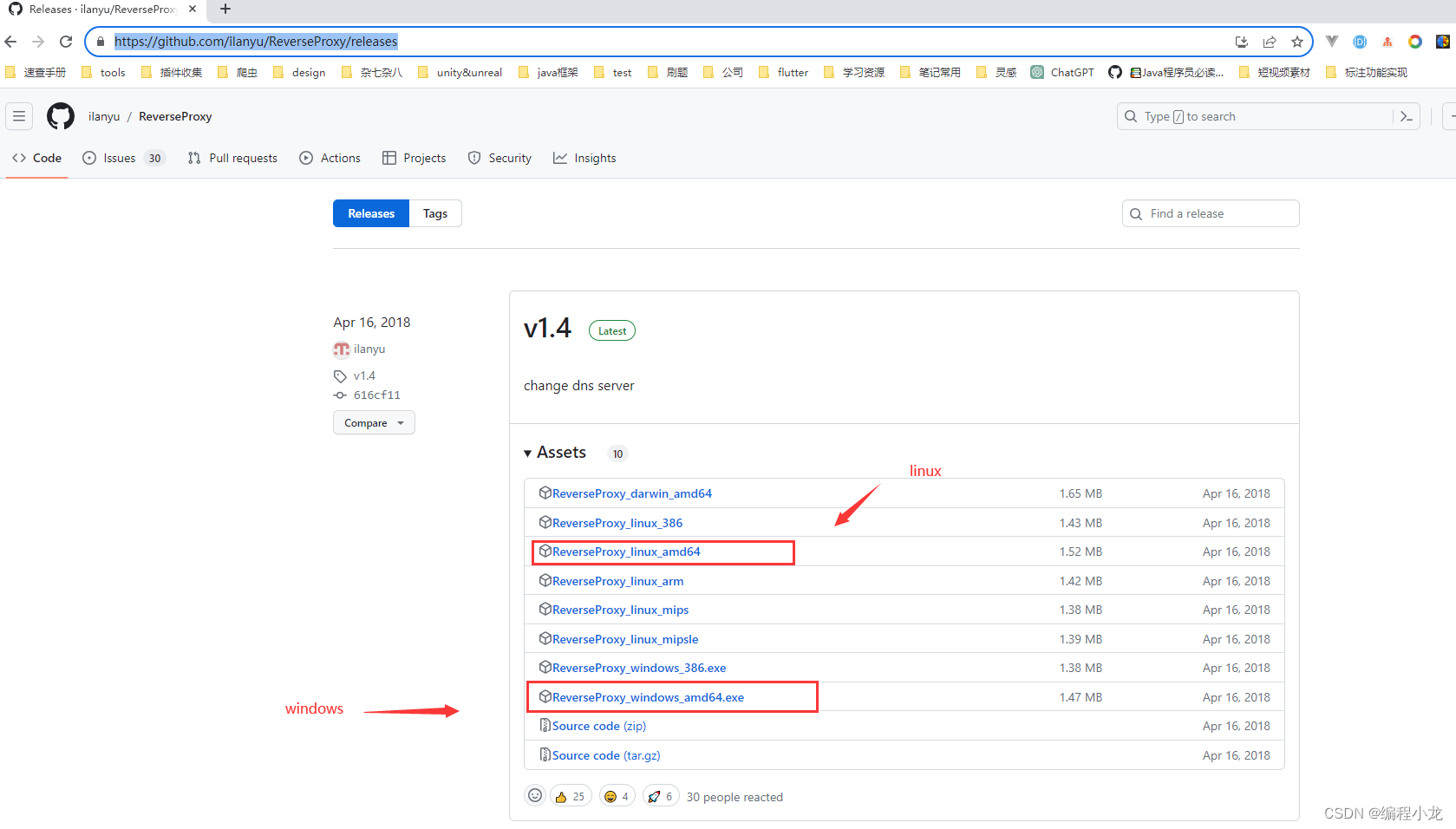Viewport: 1456px width, 829px height.
Task: Open the Insights tab
Action: [584, 158]
